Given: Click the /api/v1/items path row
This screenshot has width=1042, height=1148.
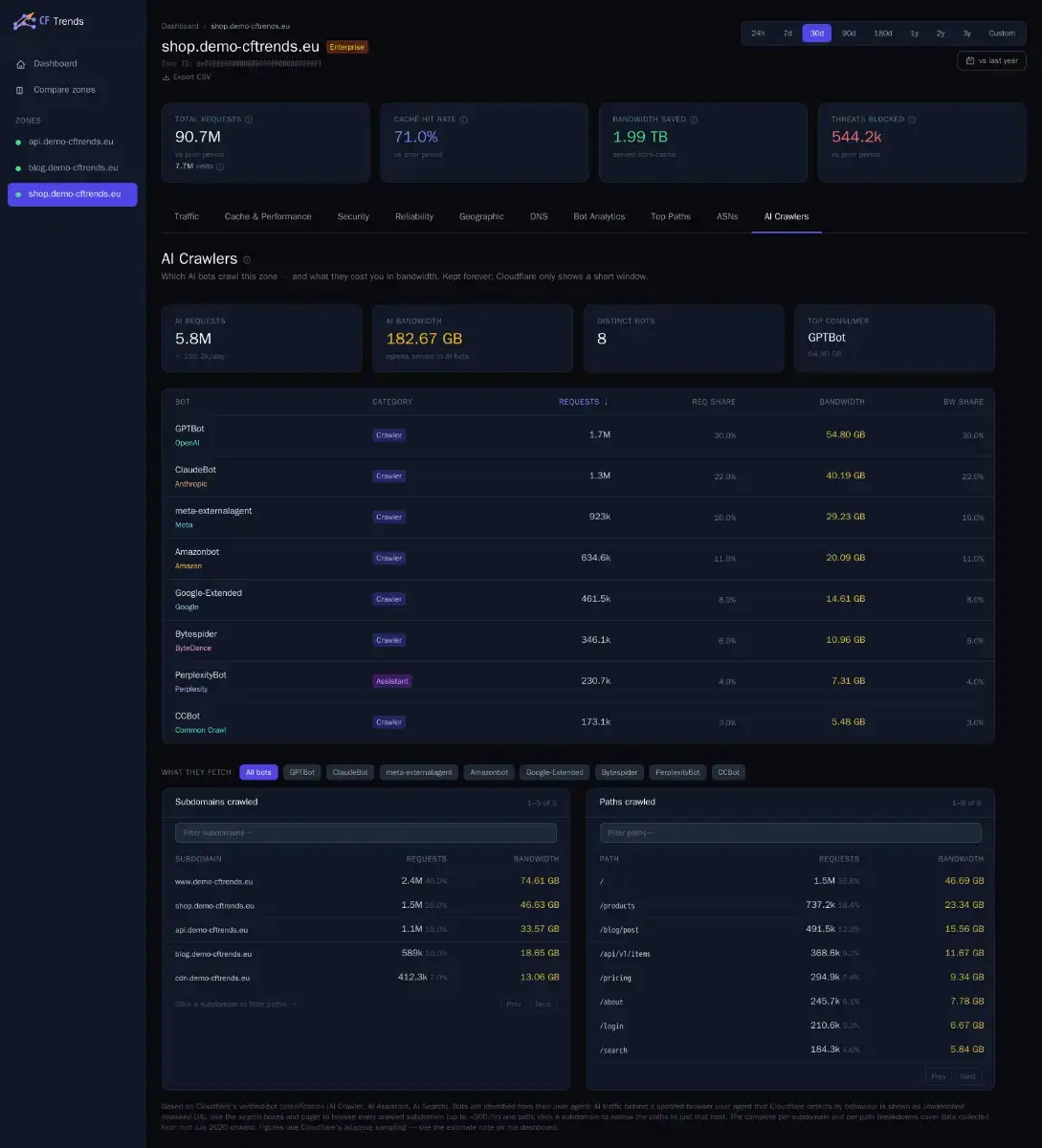Looking at the screenshot, I should point(790,954).
